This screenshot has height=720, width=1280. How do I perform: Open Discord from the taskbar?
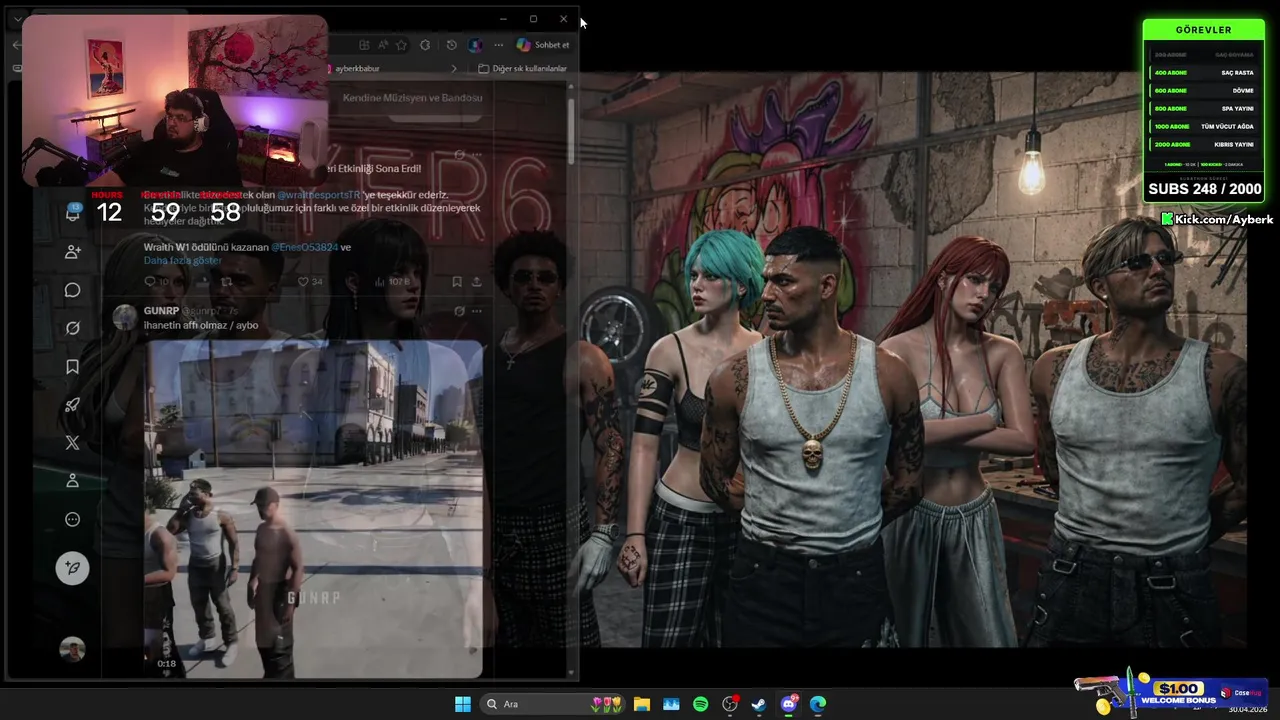click(x=789, y=704)
